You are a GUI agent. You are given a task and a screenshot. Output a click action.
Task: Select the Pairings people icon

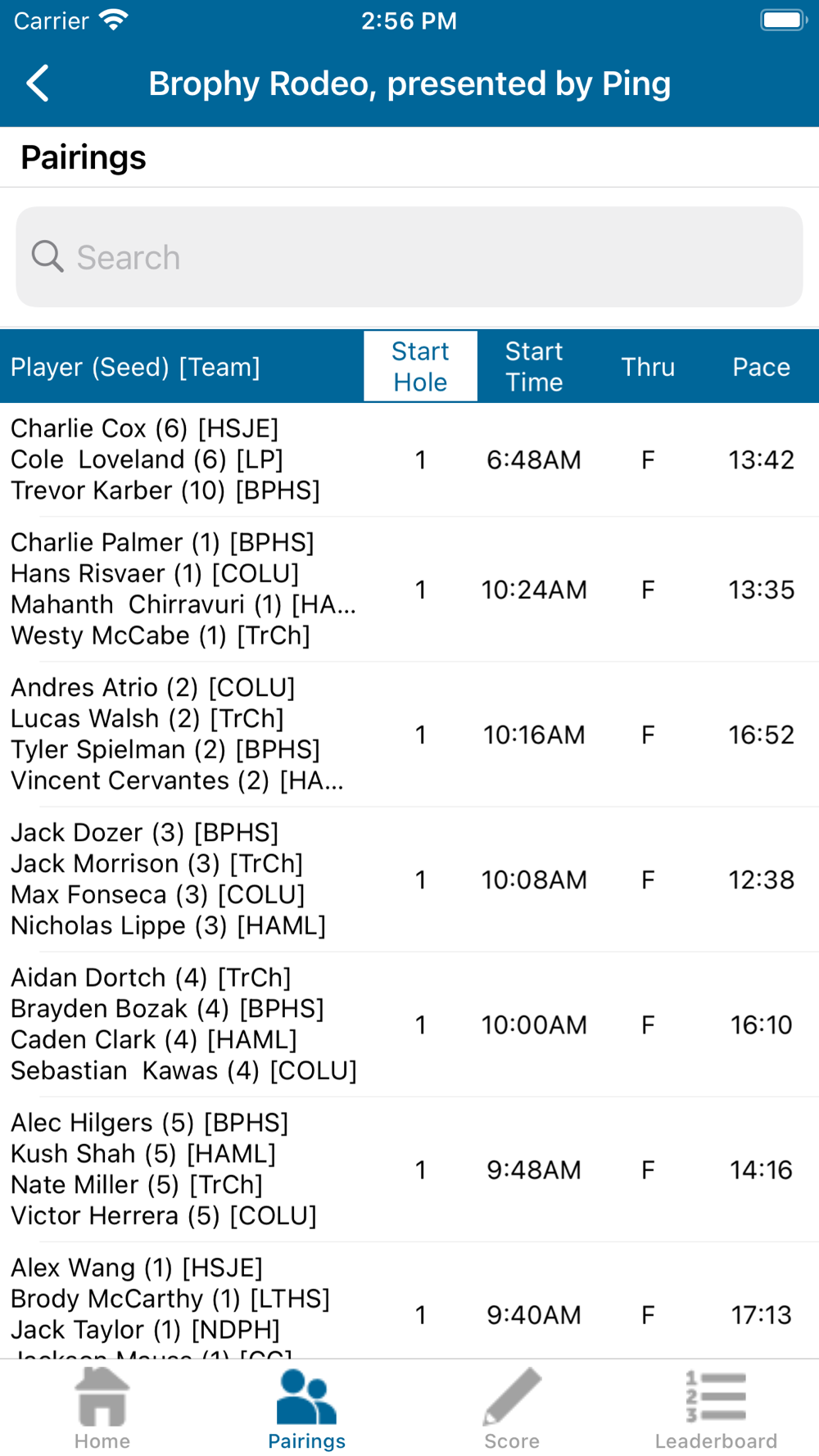coord(306,1397)
